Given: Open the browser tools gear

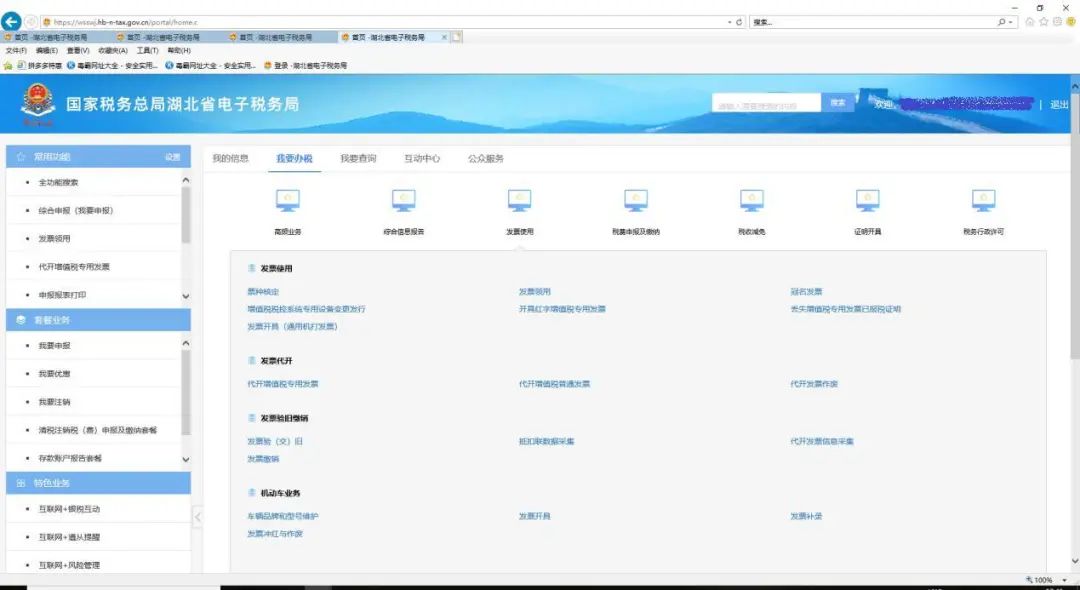Looking at the screenshot, I should [x=1057, y=22].
